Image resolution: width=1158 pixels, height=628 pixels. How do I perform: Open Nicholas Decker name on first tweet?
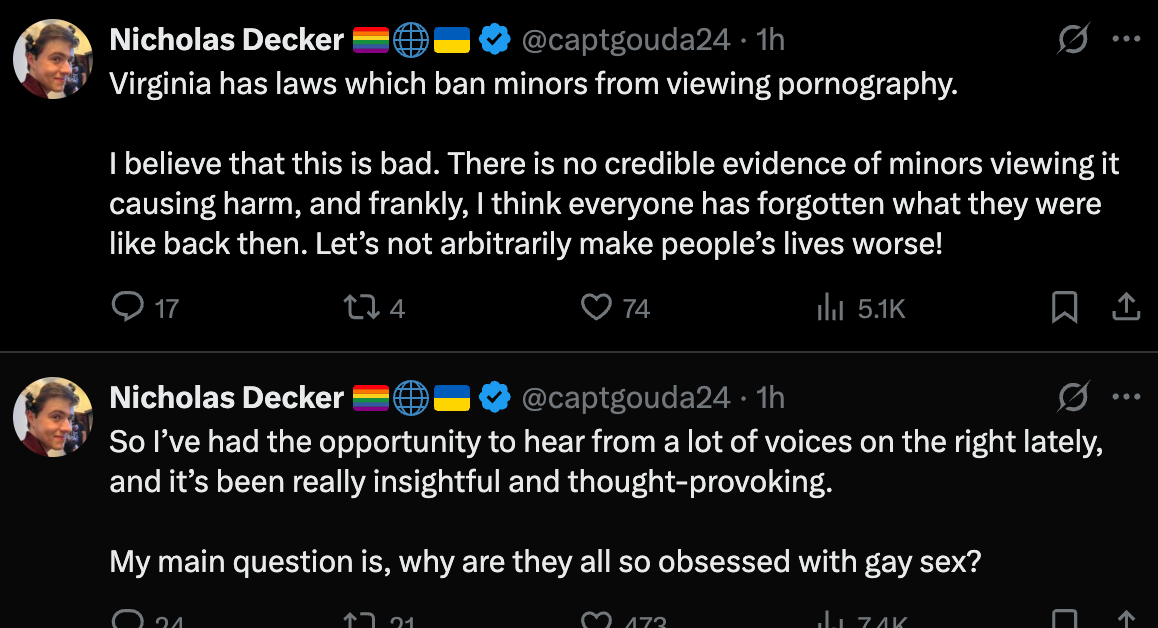click(x=227, y=40)
